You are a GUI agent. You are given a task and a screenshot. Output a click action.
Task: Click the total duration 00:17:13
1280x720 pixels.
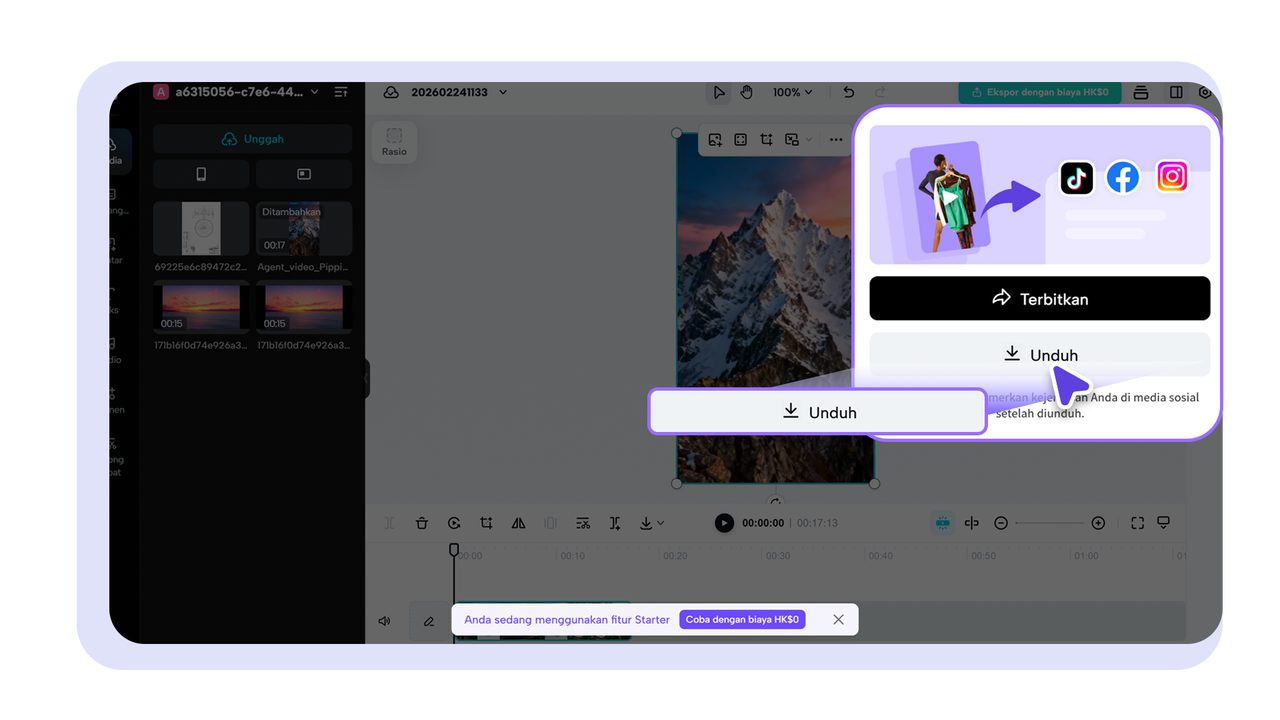817,523
